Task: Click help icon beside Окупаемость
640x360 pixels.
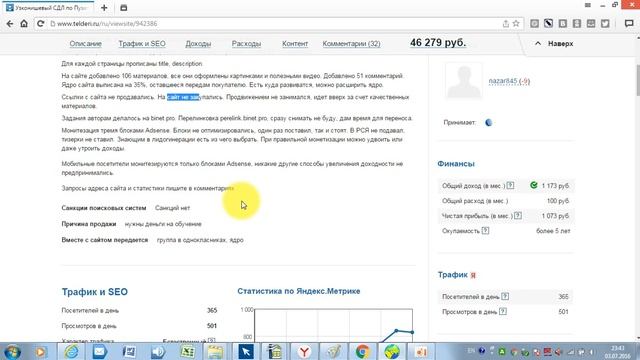Action: point(485,231)
